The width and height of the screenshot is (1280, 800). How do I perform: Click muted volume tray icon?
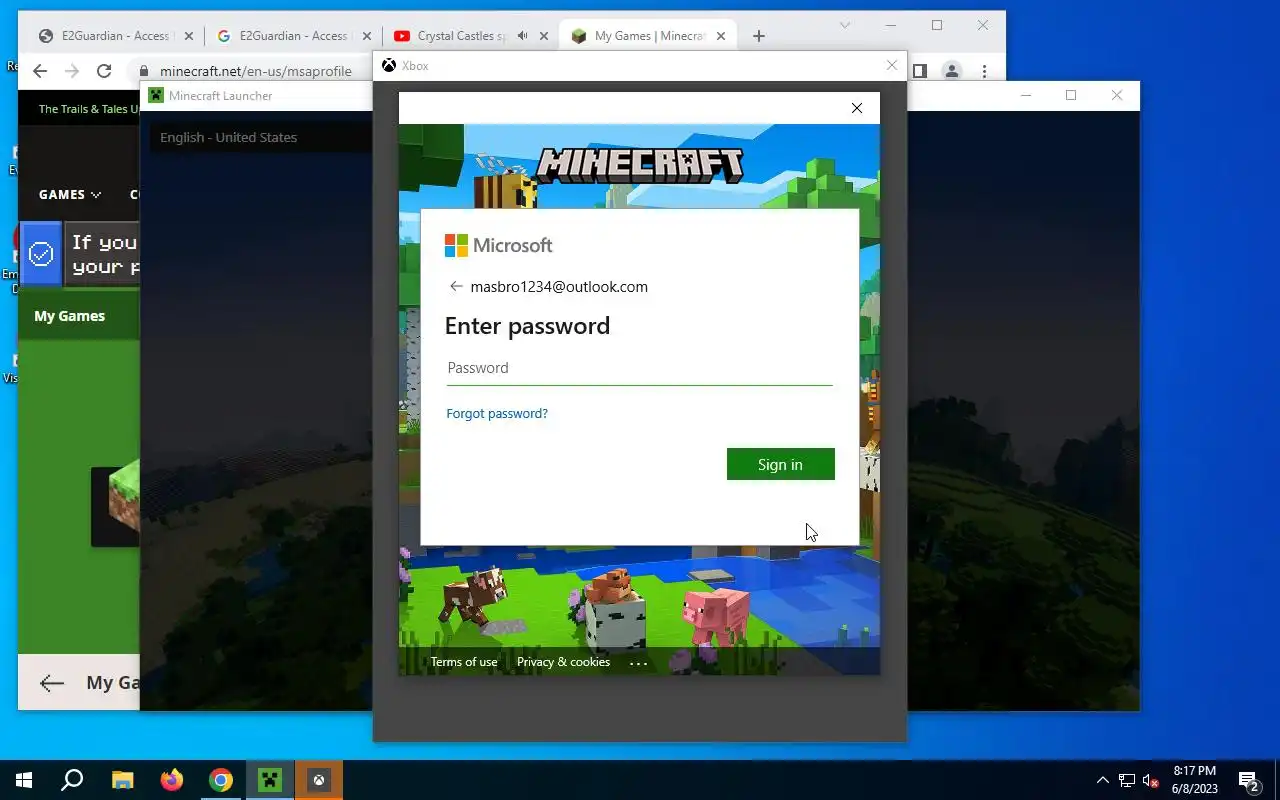(x=1150, y=780)
